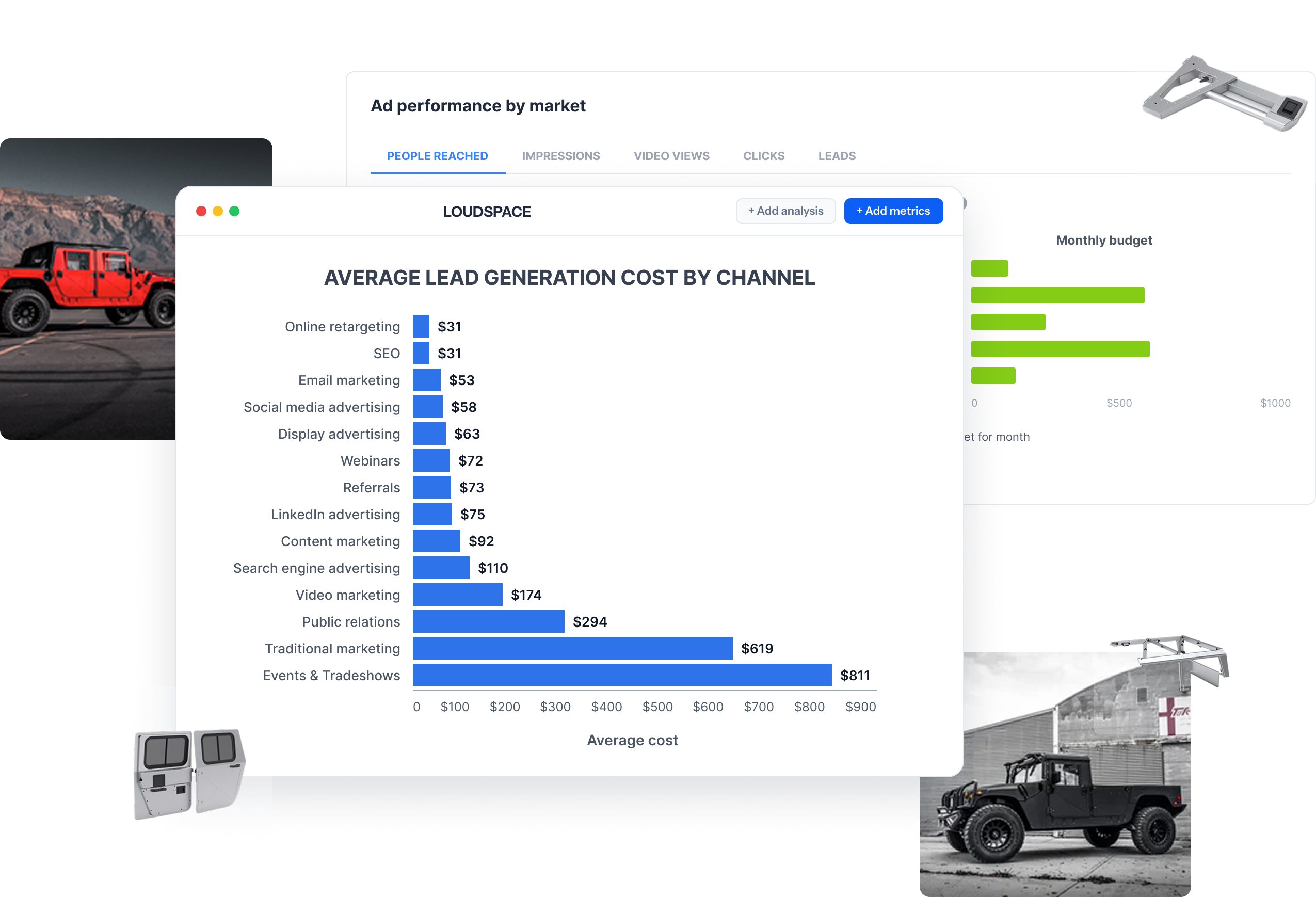This screenshot has height=897, width=1316.
Task: Click the Referrals label
Action: pyautogui.click(x=371, y=487)
